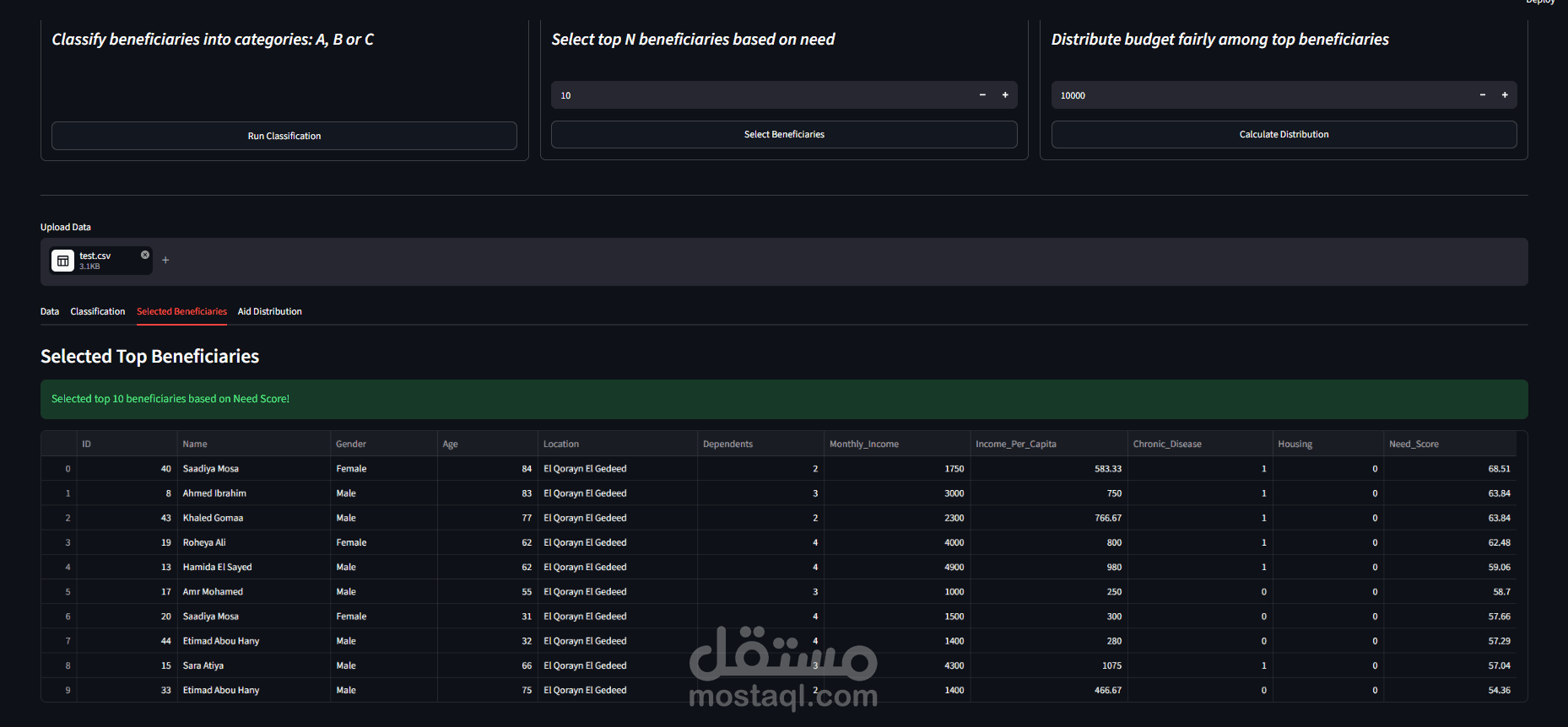
Task: Focus the budget input showing 10000
Action: tap(1260, 95)
